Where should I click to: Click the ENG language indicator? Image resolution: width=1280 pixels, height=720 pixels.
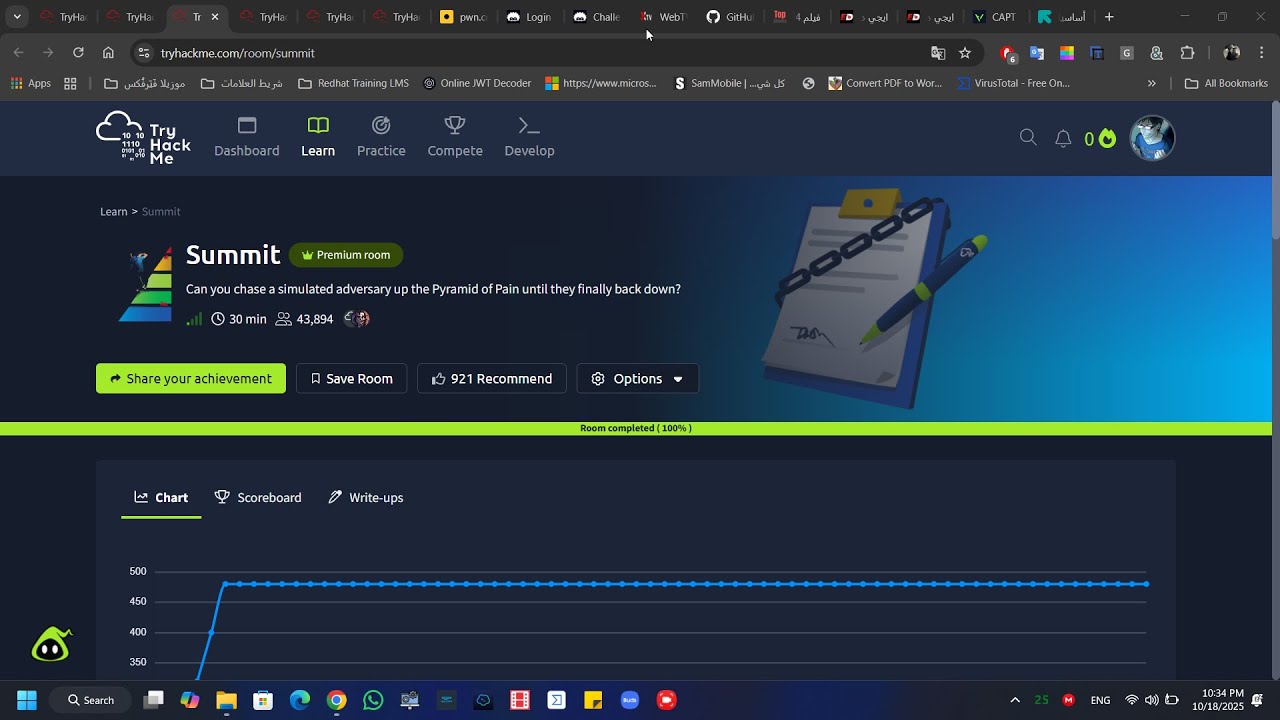click(1100, 700)
